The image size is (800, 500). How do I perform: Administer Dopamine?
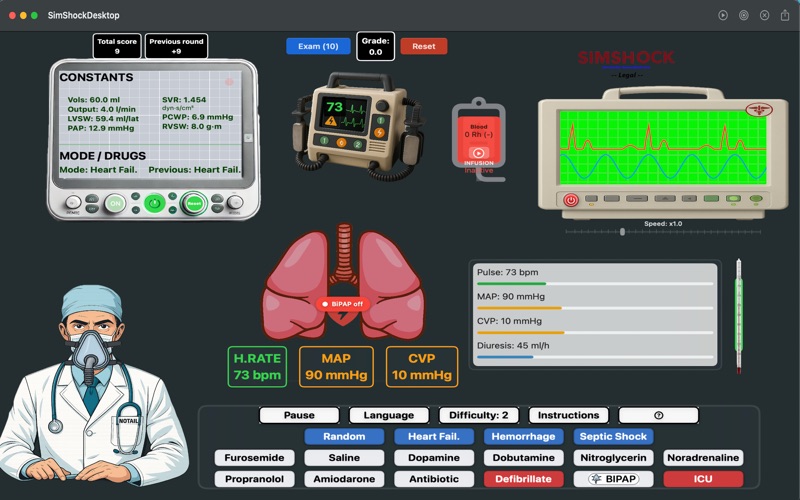click(434, 458)
